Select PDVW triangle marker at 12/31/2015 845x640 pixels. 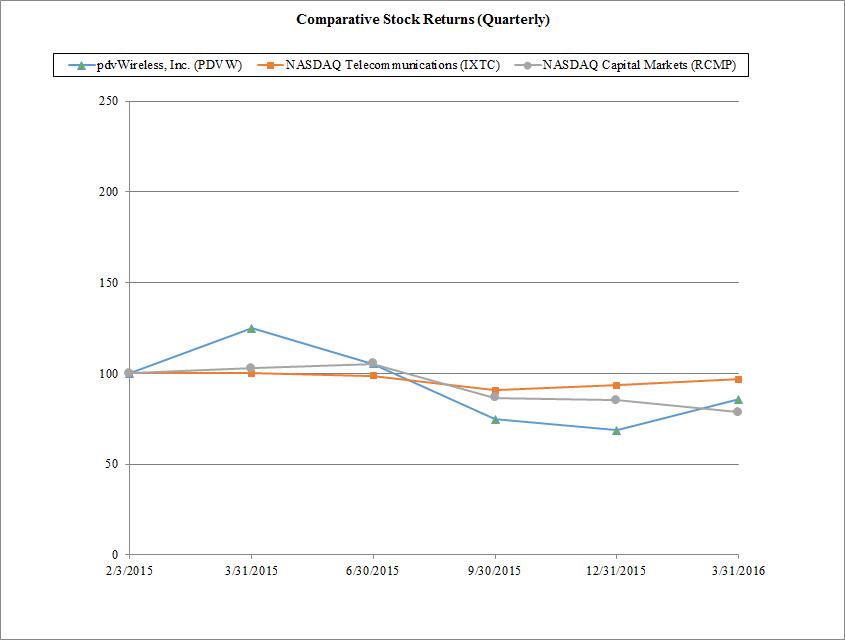pyautogui.click(x=616, y=430)
